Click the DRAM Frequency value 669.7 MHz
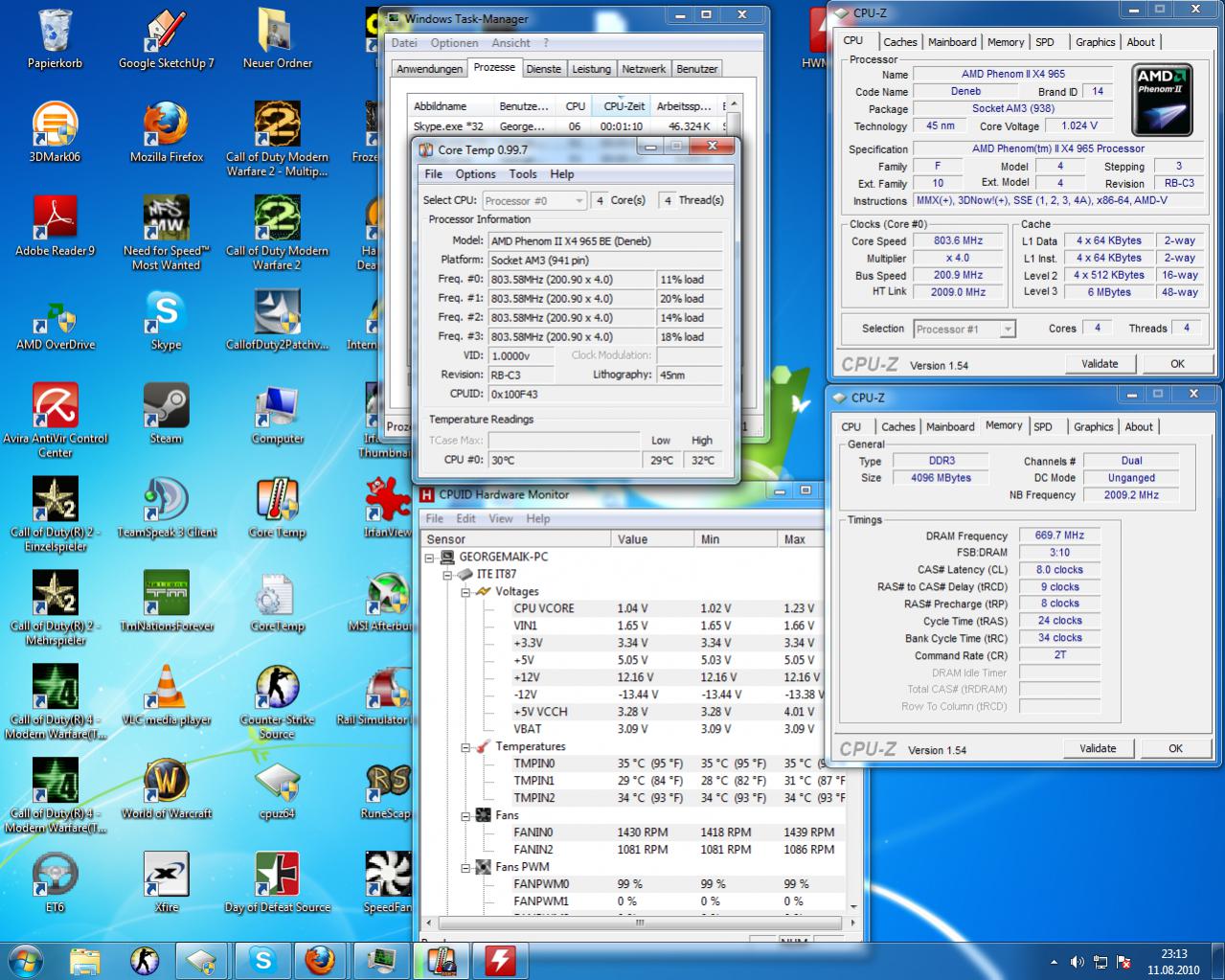1225x980 pixels. pyautogui.click(x=1059, y=536)
